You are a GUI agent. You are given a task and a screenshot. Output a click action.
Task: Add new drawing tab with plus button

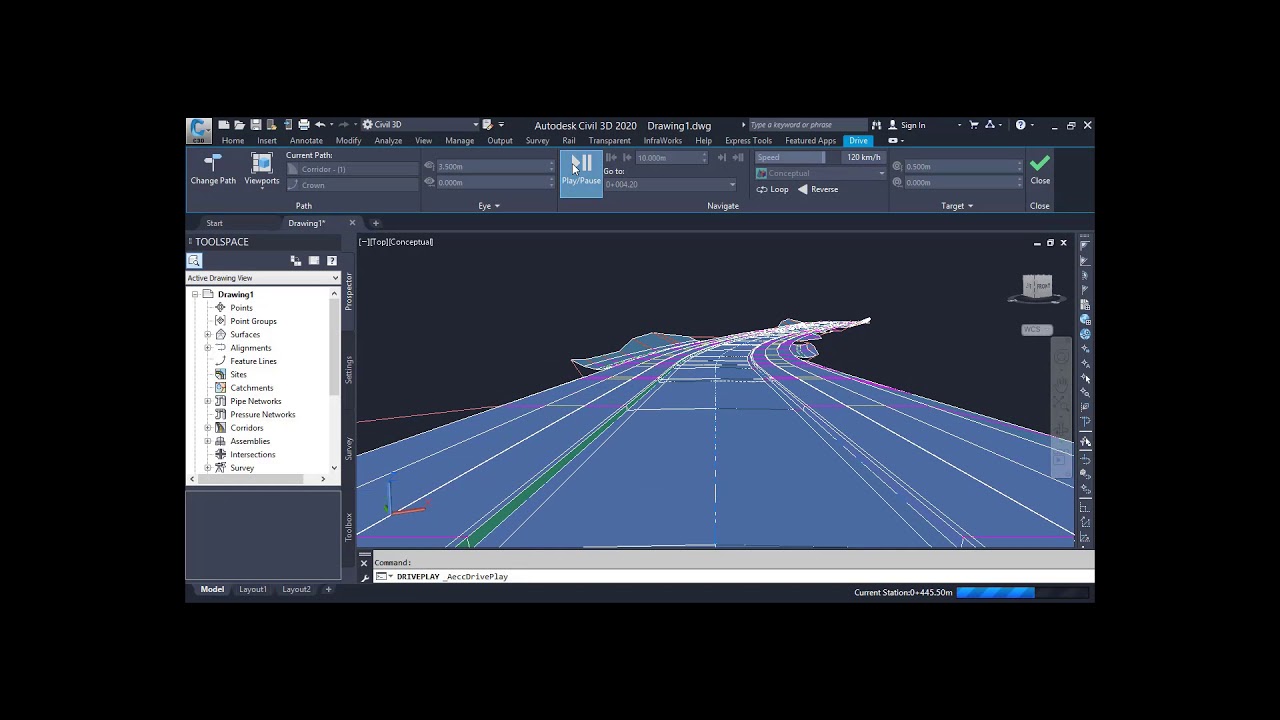376,223
